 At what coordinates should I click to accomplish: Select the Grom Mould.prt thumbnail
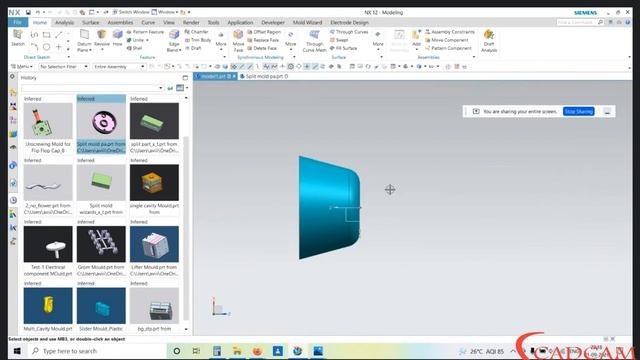click(101, 244)
